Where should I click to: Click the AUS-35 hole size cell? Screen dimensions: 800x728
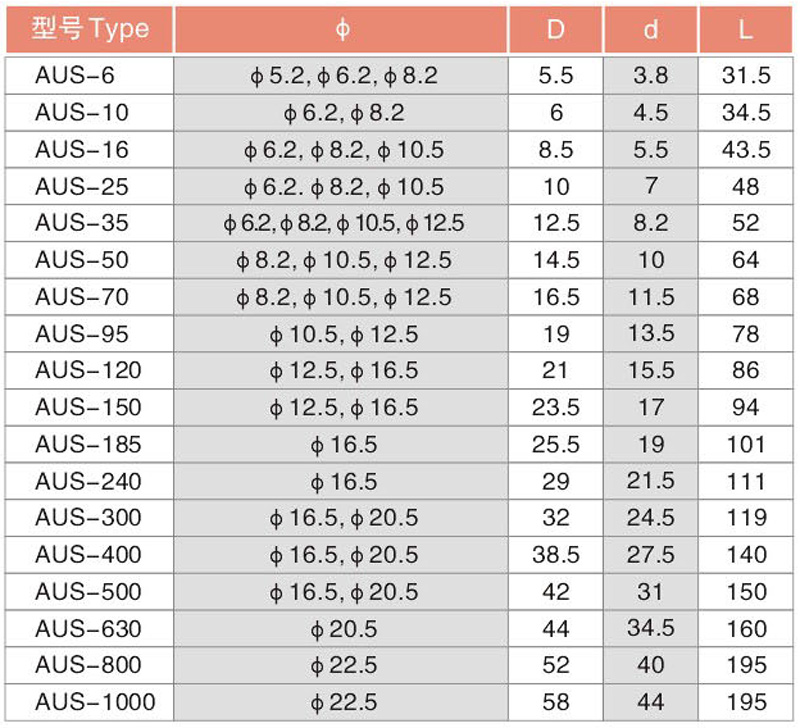(341, 223)
